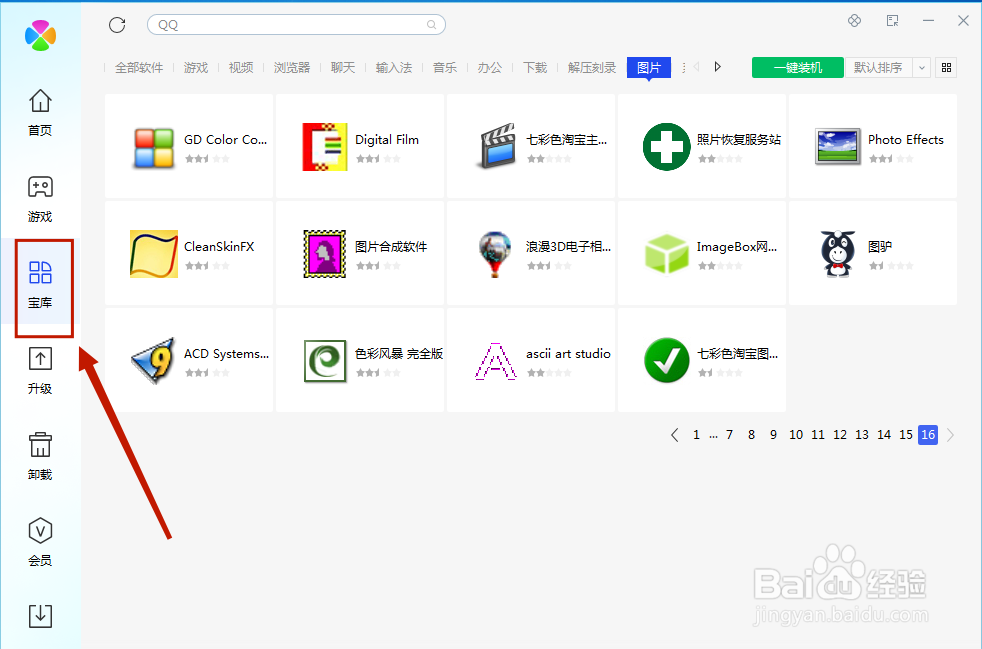Open 照片恢复服务站 green cross icon
The height and width of the screenshot is (649, 982).
click(666, 147)
